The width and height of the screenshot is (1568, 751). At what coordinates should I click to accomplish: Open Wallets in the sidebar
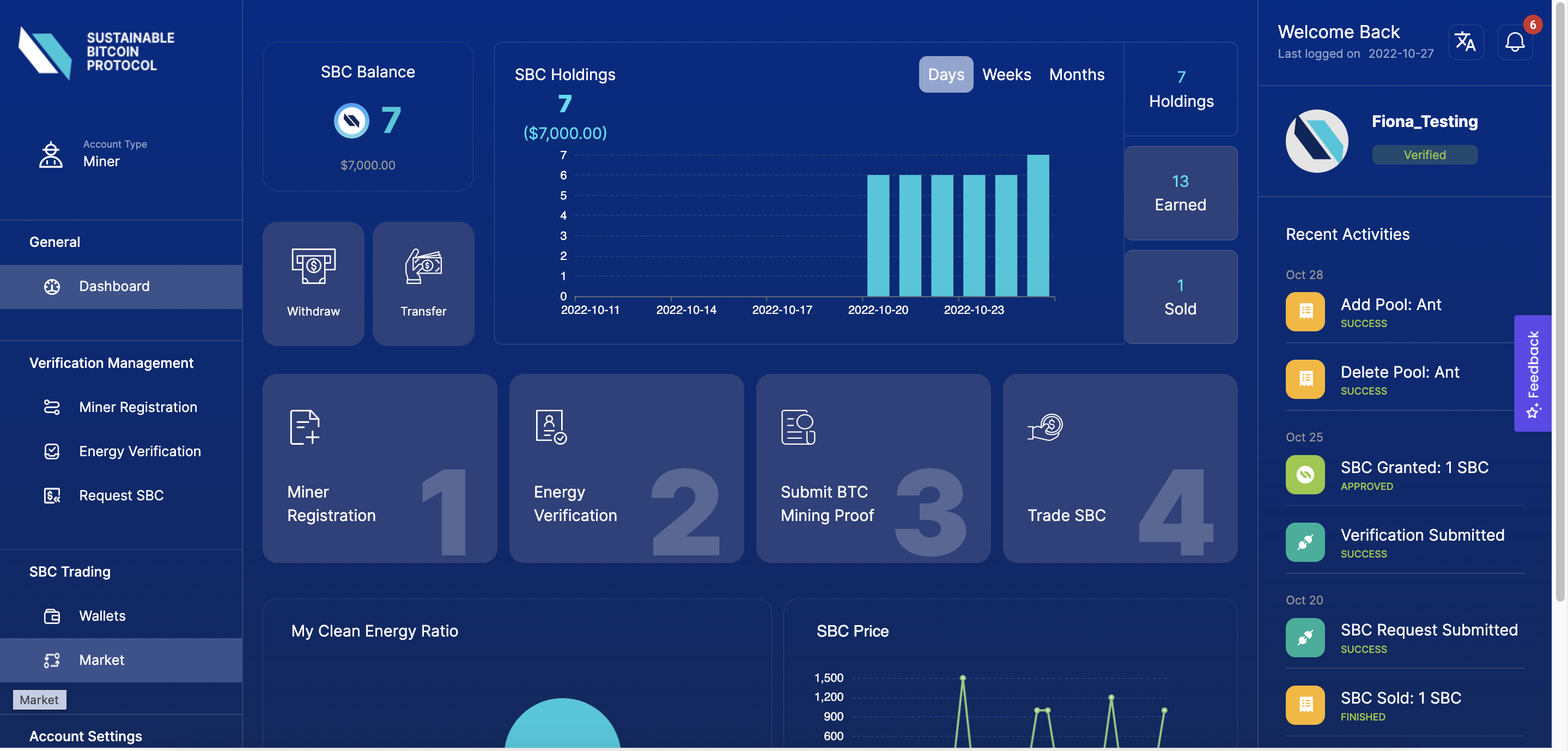point(121,616)
